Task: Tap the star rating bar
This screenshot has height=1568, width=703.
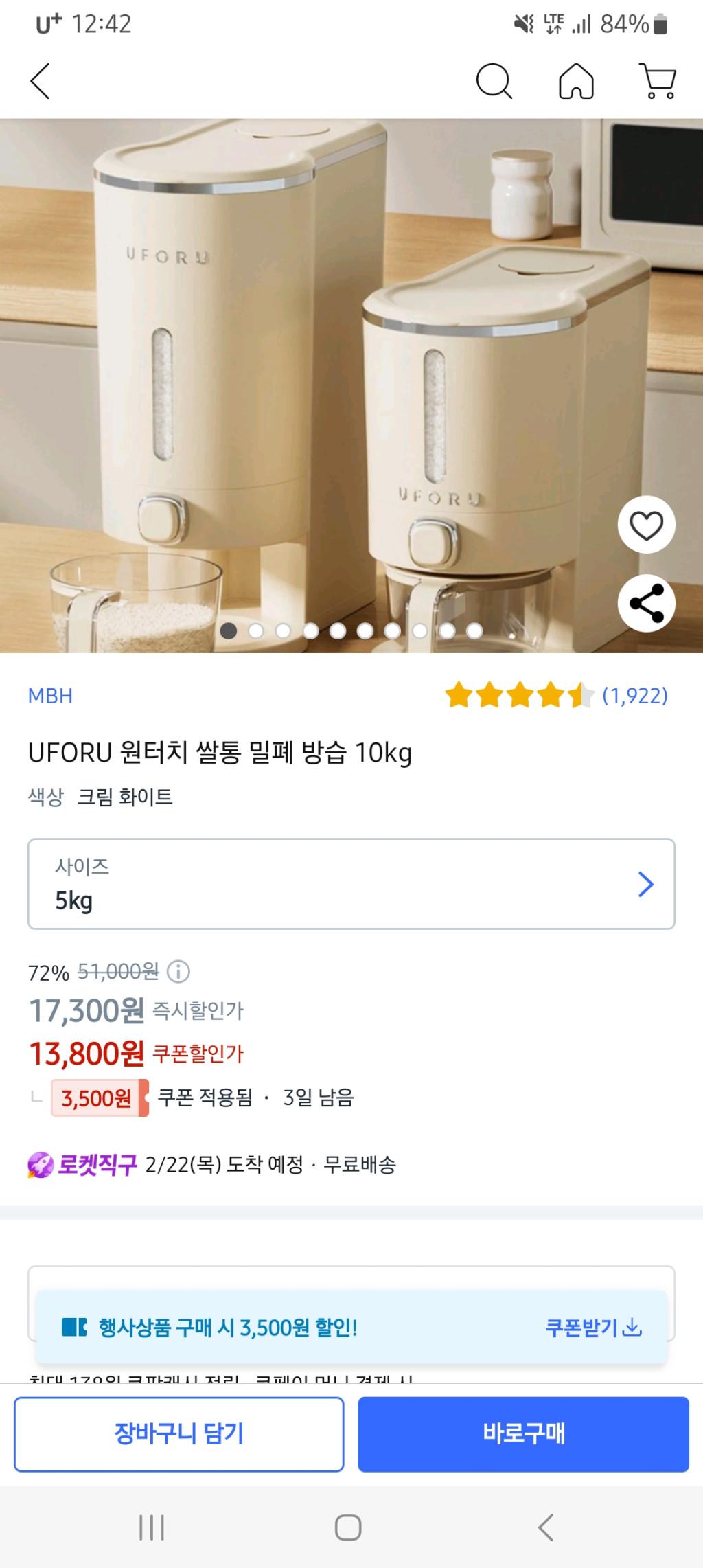Action: tap(519, 696)
